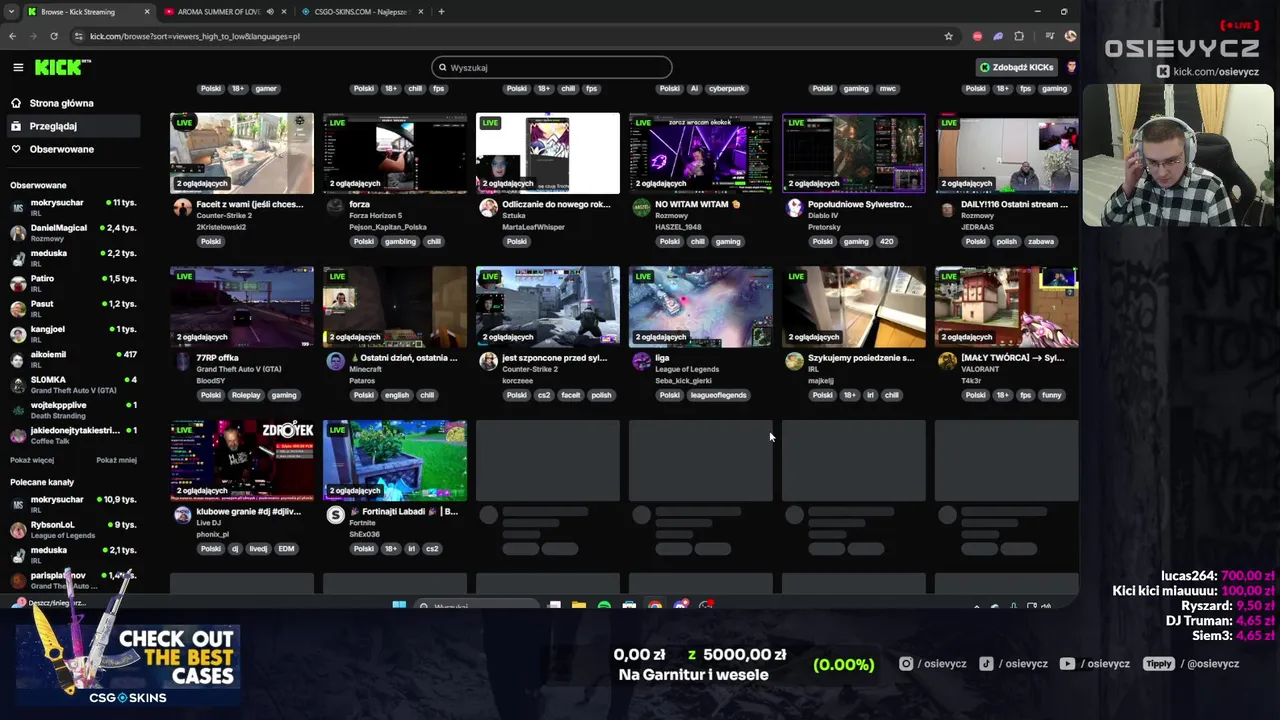Open Spotify from the taskbar

click(x=604, y=605)
